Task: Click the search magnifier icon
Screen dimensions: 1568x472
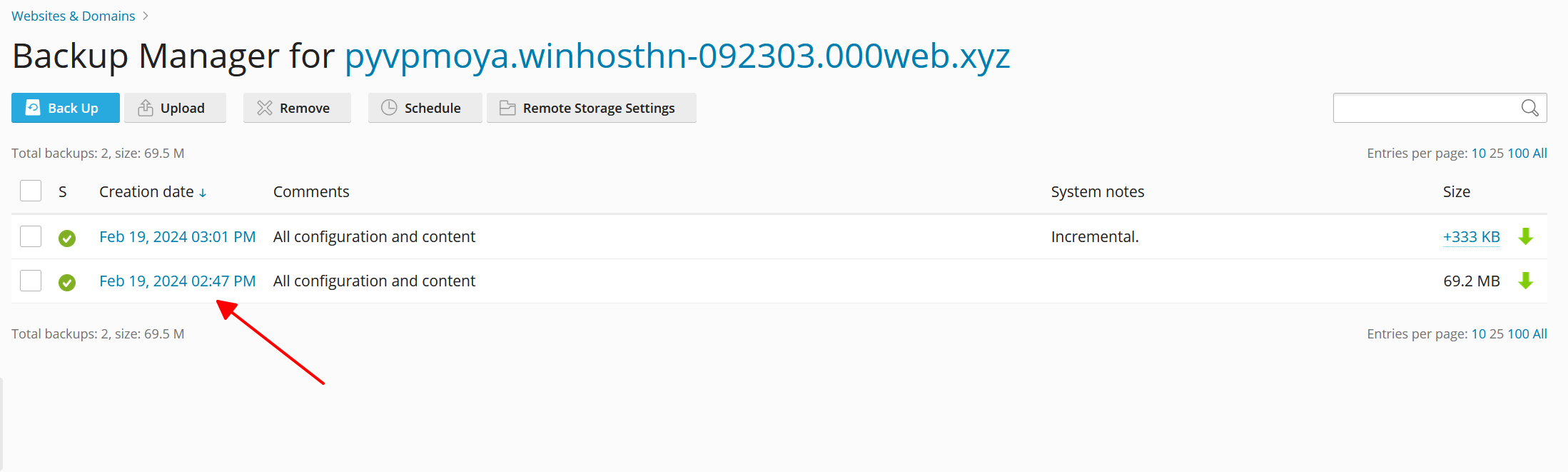Action: tap(1529, 108)
